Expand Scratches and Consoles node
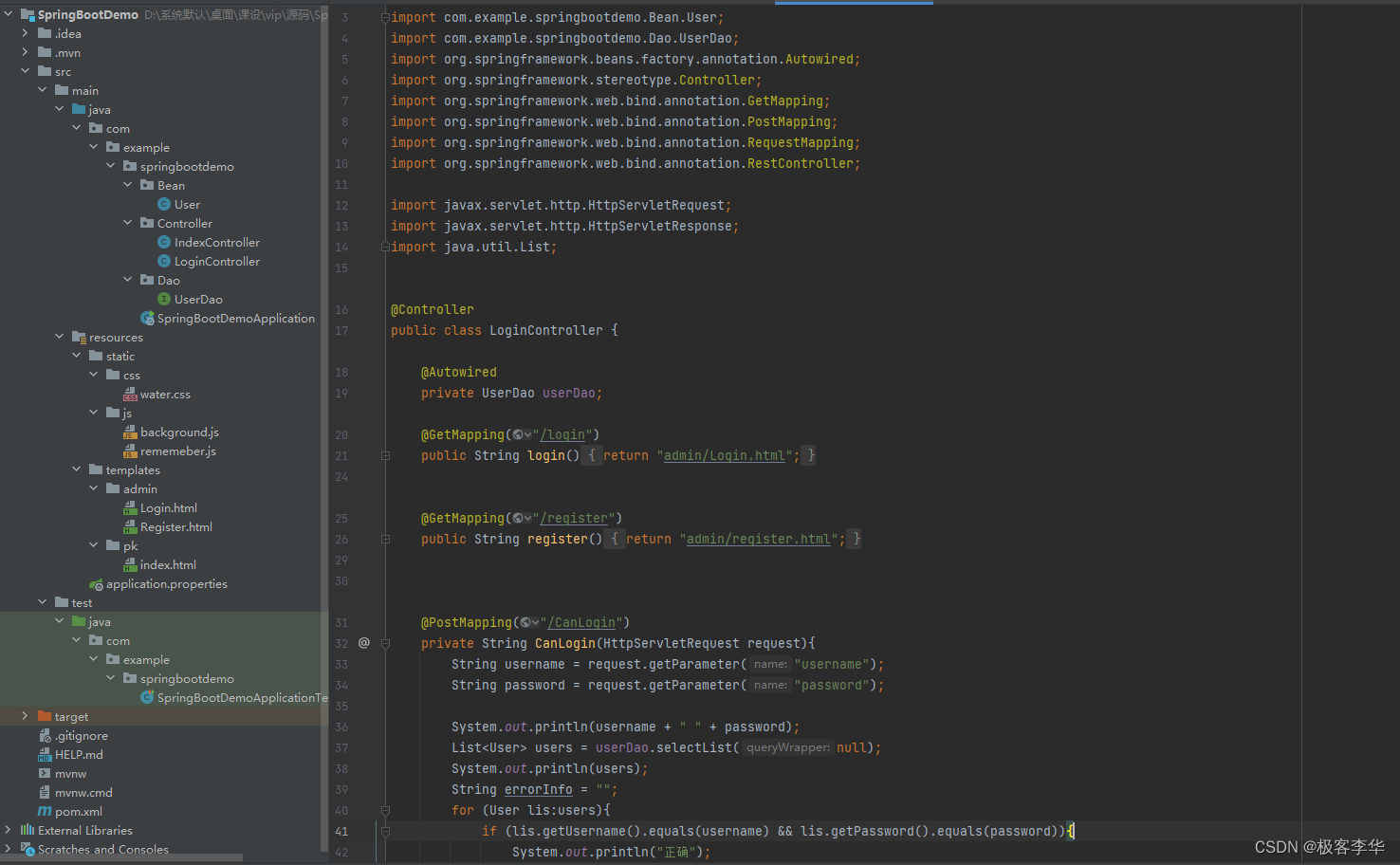This screenshot has width=1400, height=865. pyautogui.click(x=9, y=849)
